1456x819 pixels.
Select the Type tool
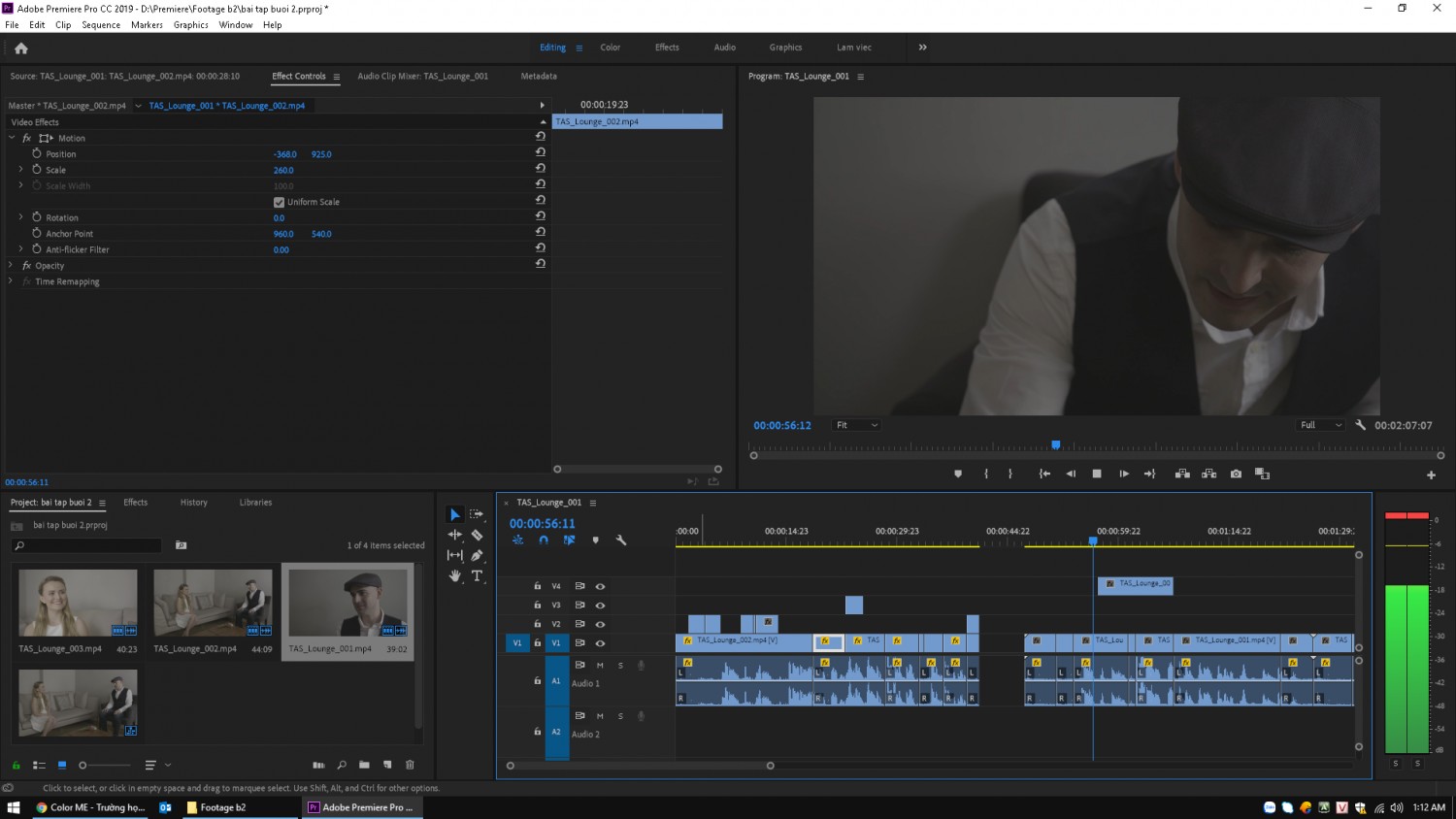tap(477, 575)
